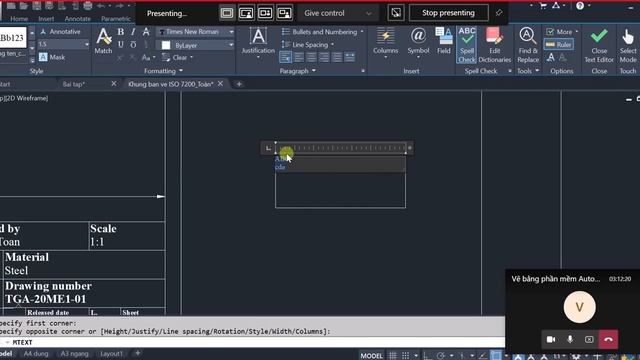
Task: Toggle Annotative text style
Action: 60,31
